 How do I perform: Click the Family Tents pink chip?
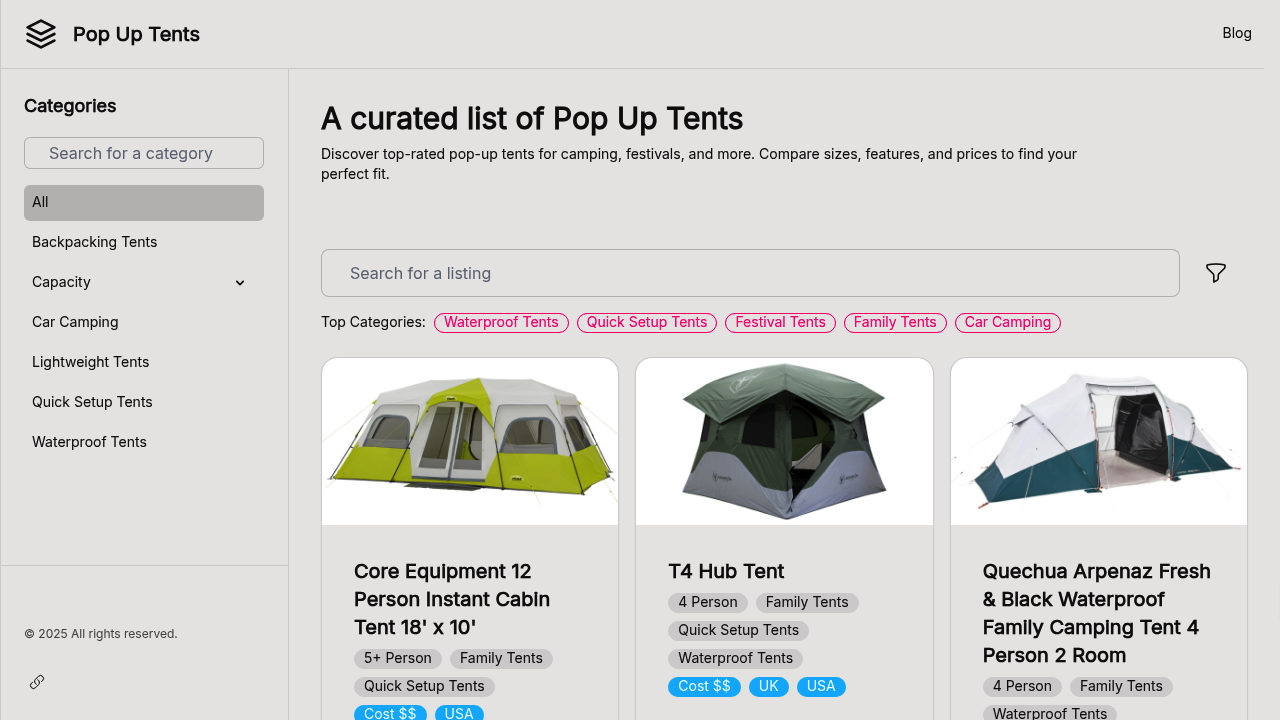tap(895, 322)
